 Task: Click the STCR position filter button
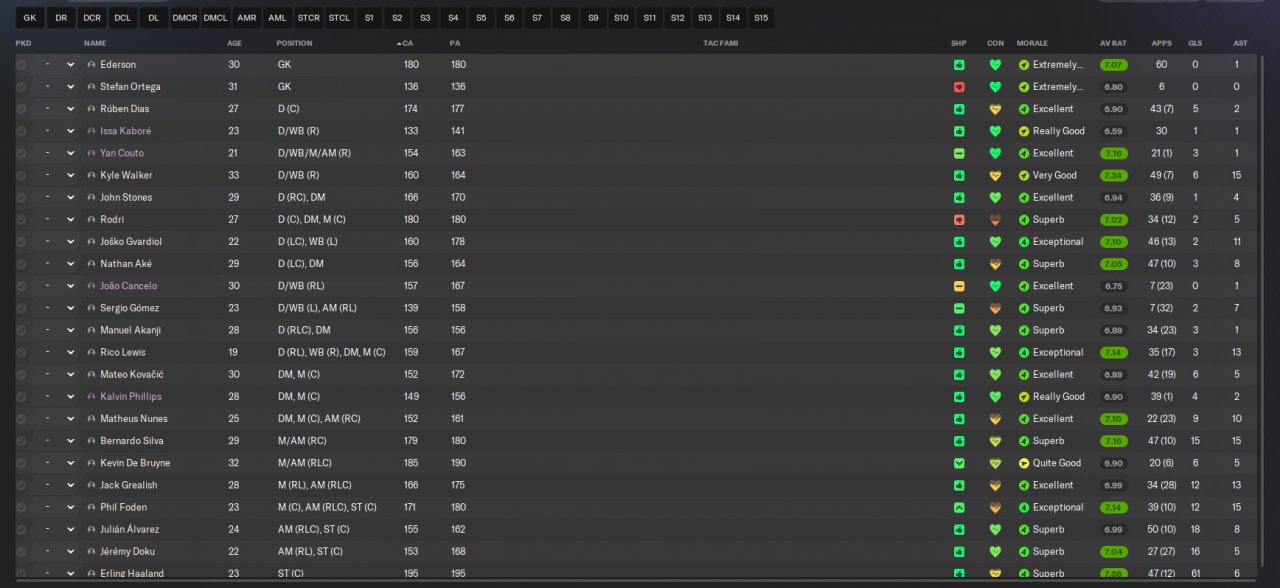(x=309, y=18)
